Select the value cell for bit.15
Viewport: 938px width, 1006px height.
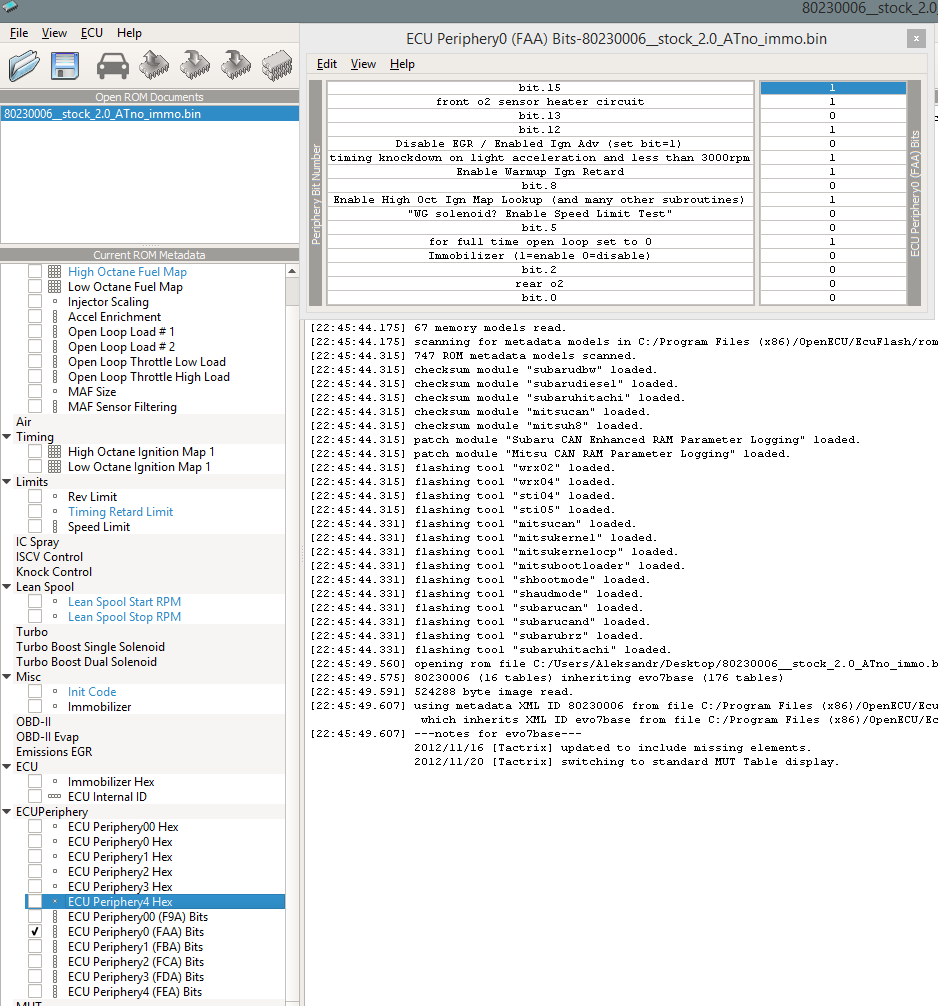(832, 88)
